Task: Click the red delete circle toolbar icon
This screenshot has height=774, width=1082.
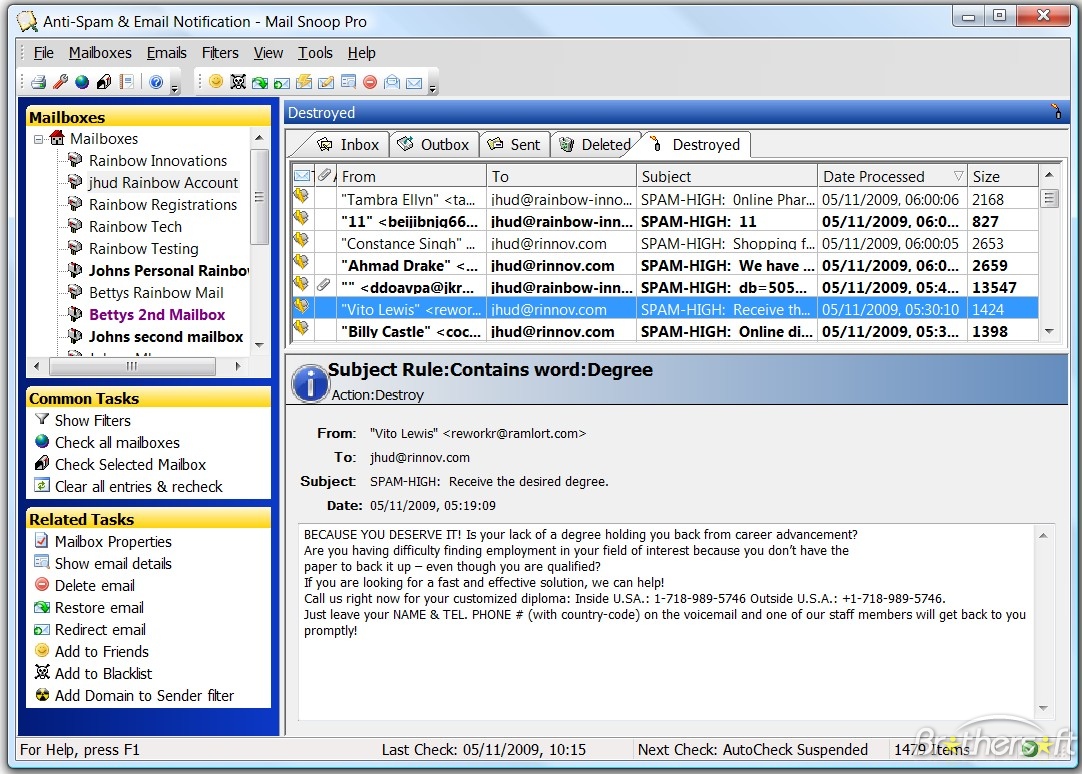Action: [x=370, y=82]
